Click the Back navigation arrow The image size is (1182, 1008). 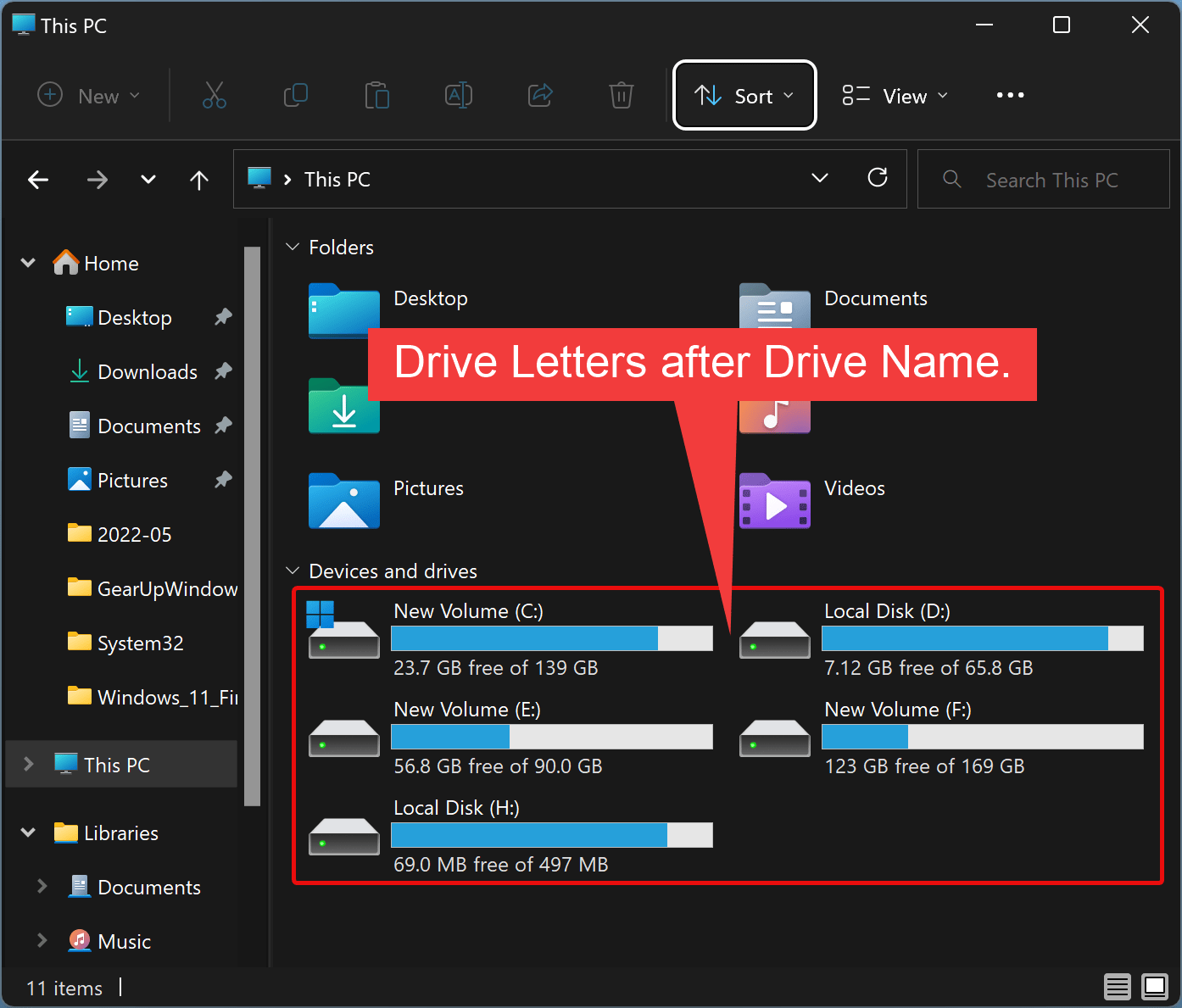pyautogui.click(x=38, y=179)
